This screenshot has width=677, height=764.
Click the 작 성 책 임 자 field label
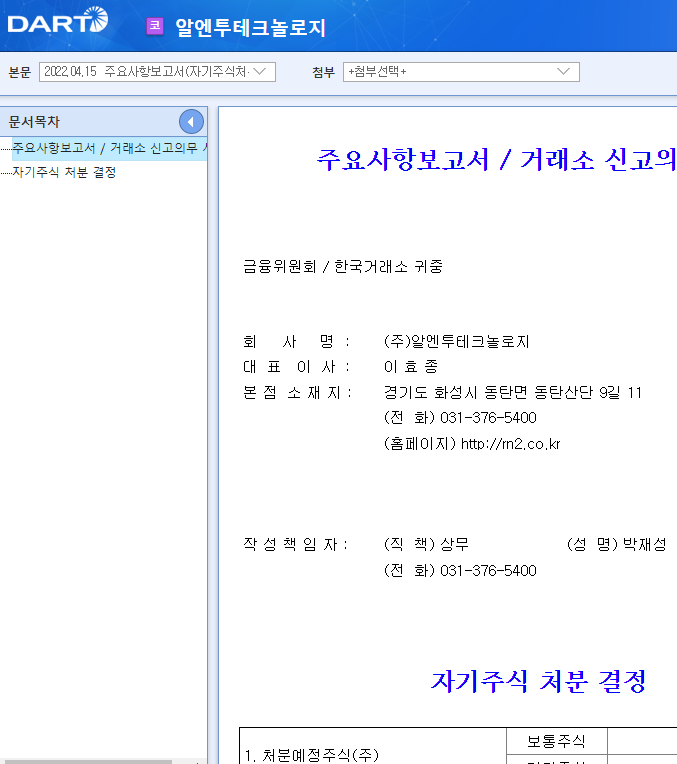pyautogui.click(x=295, y=544)
